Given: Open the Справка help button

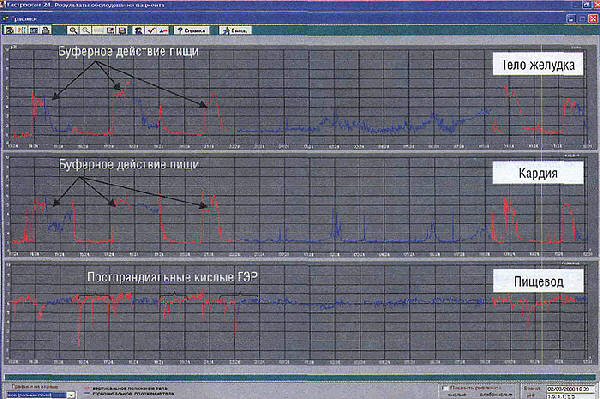Looking at the screenshot, I should click(192, 30).
